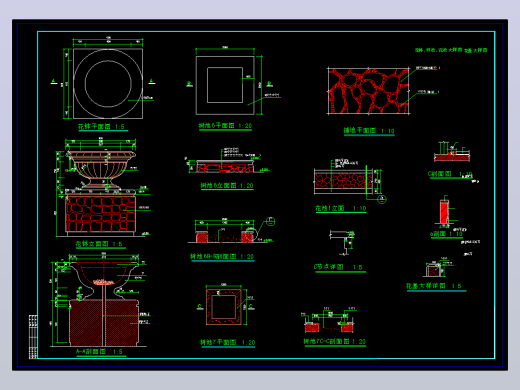Screen dimensions: 520x390
Task: Click the sheet title text at top right
Action: point(451,50)
